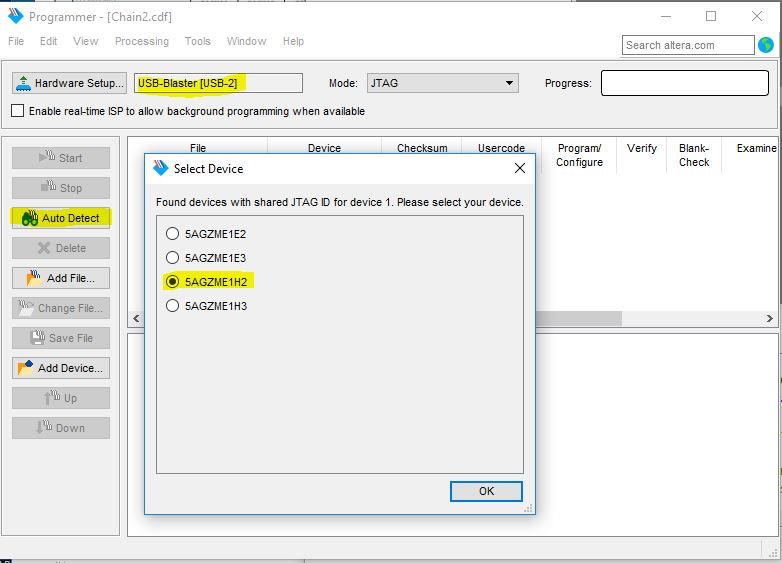Click the Program/Configure column header

coord(579,155)
